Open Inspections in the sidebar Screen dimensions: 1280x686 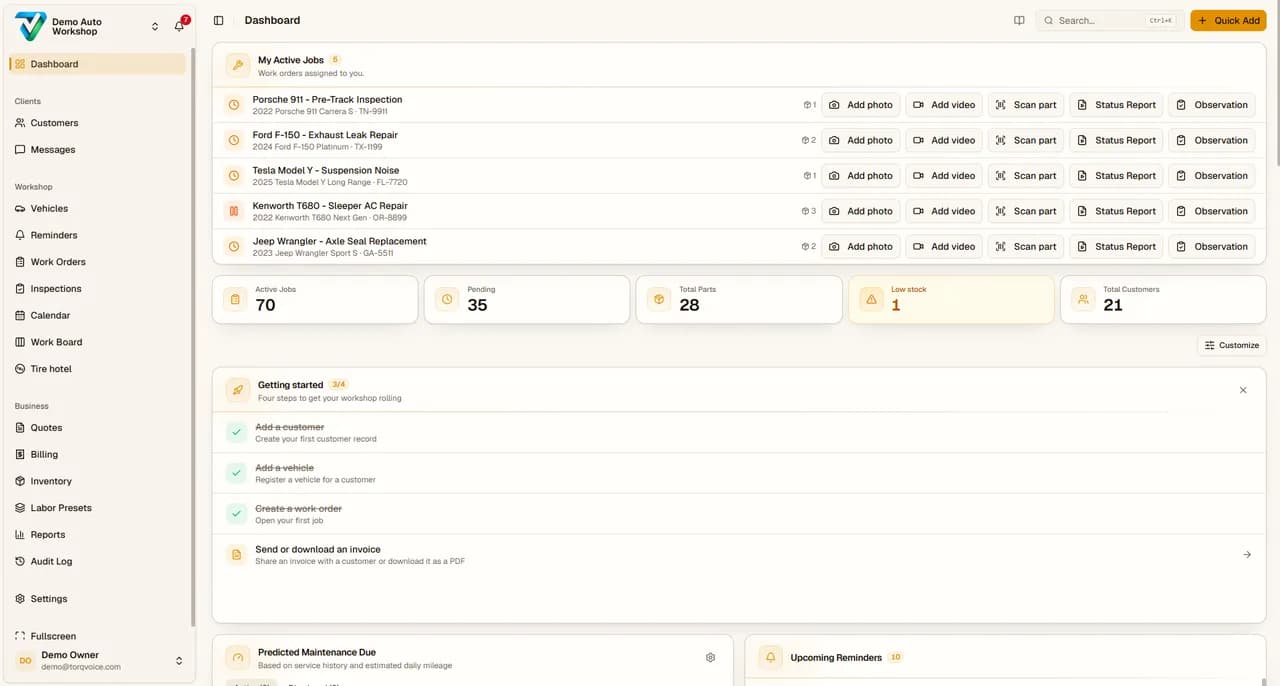(x=97, y=289)
